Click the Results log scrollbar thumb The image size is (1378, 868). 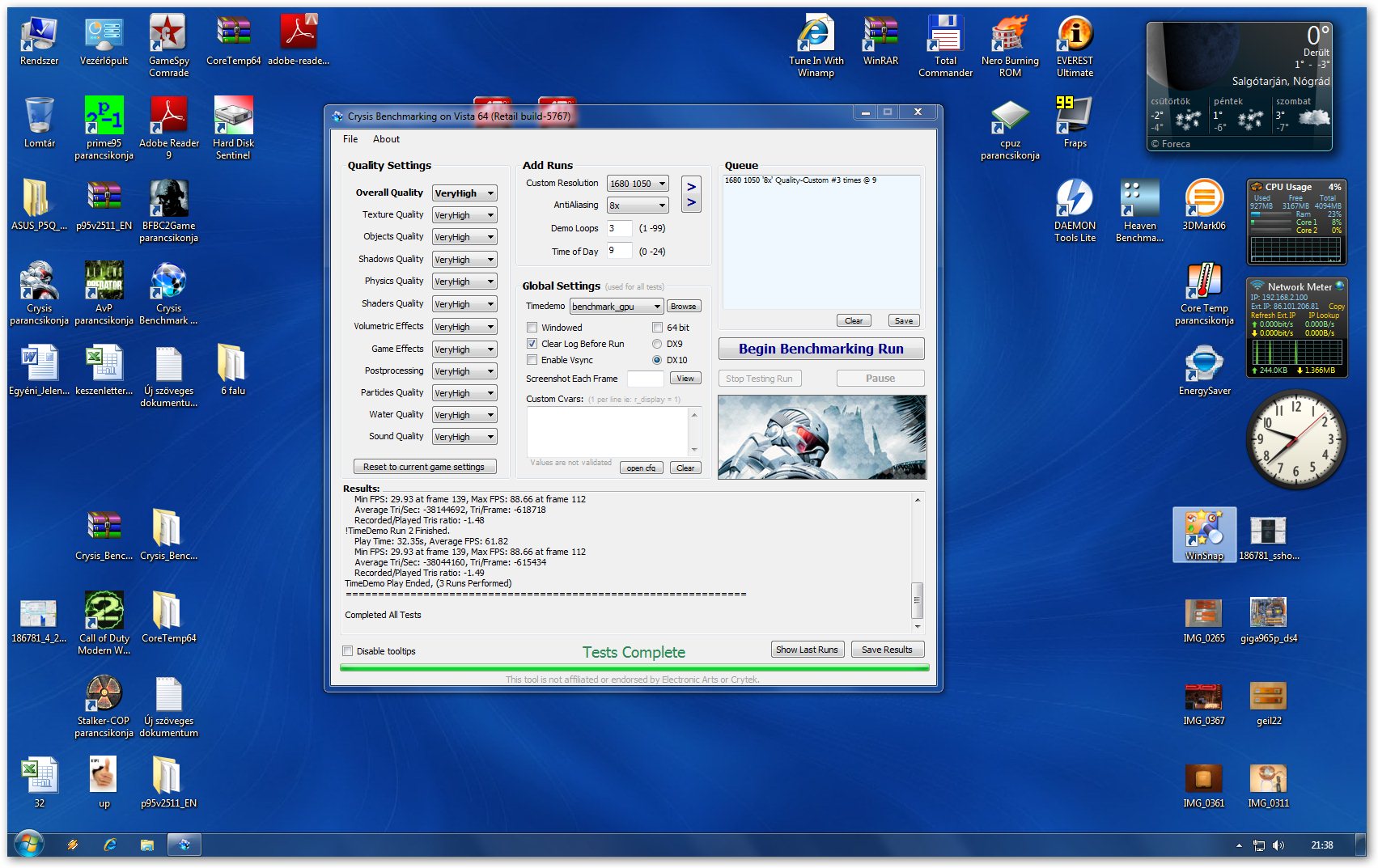[x=917, y=600]
